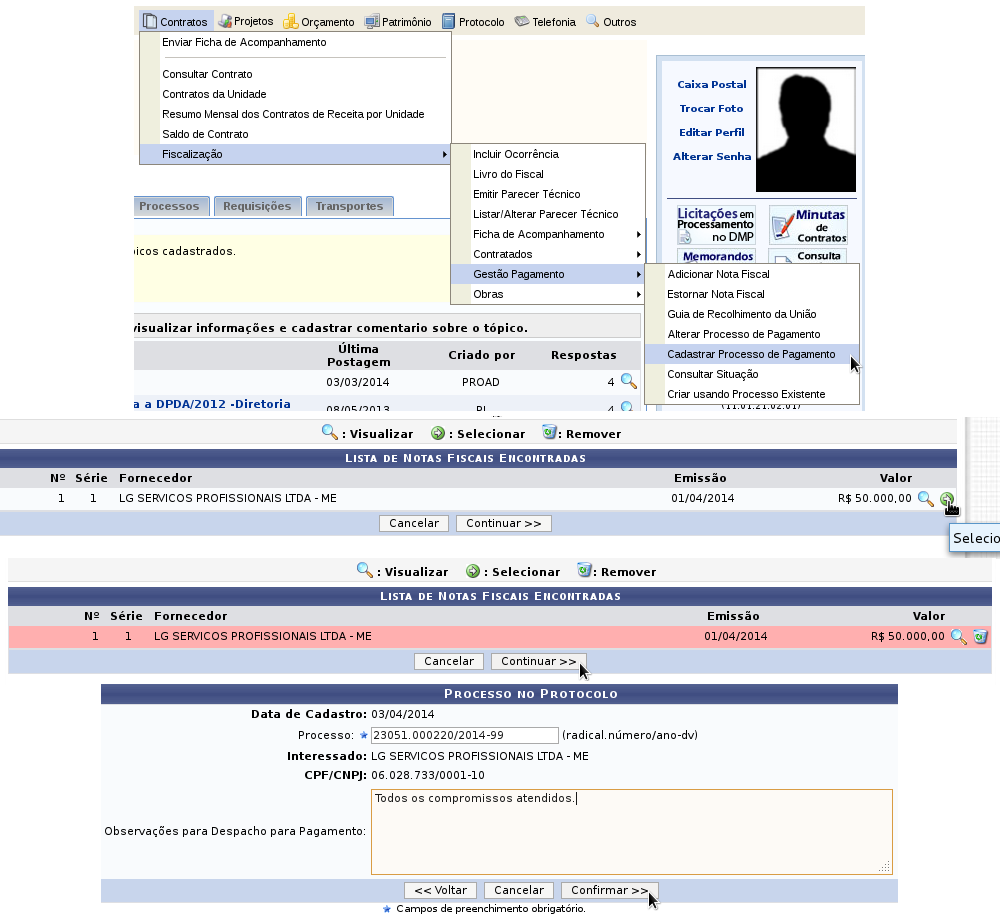Cancel the second notas fiscais list
The image size is (1000, 918).
click(449, 662)
